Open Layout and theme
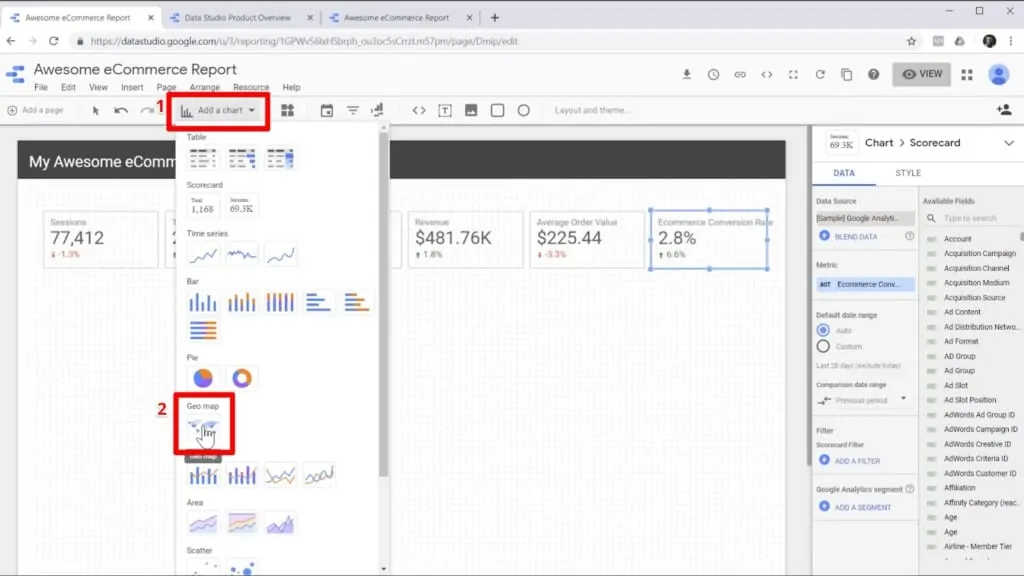1024x576 pixels. [x=592, y=110]
